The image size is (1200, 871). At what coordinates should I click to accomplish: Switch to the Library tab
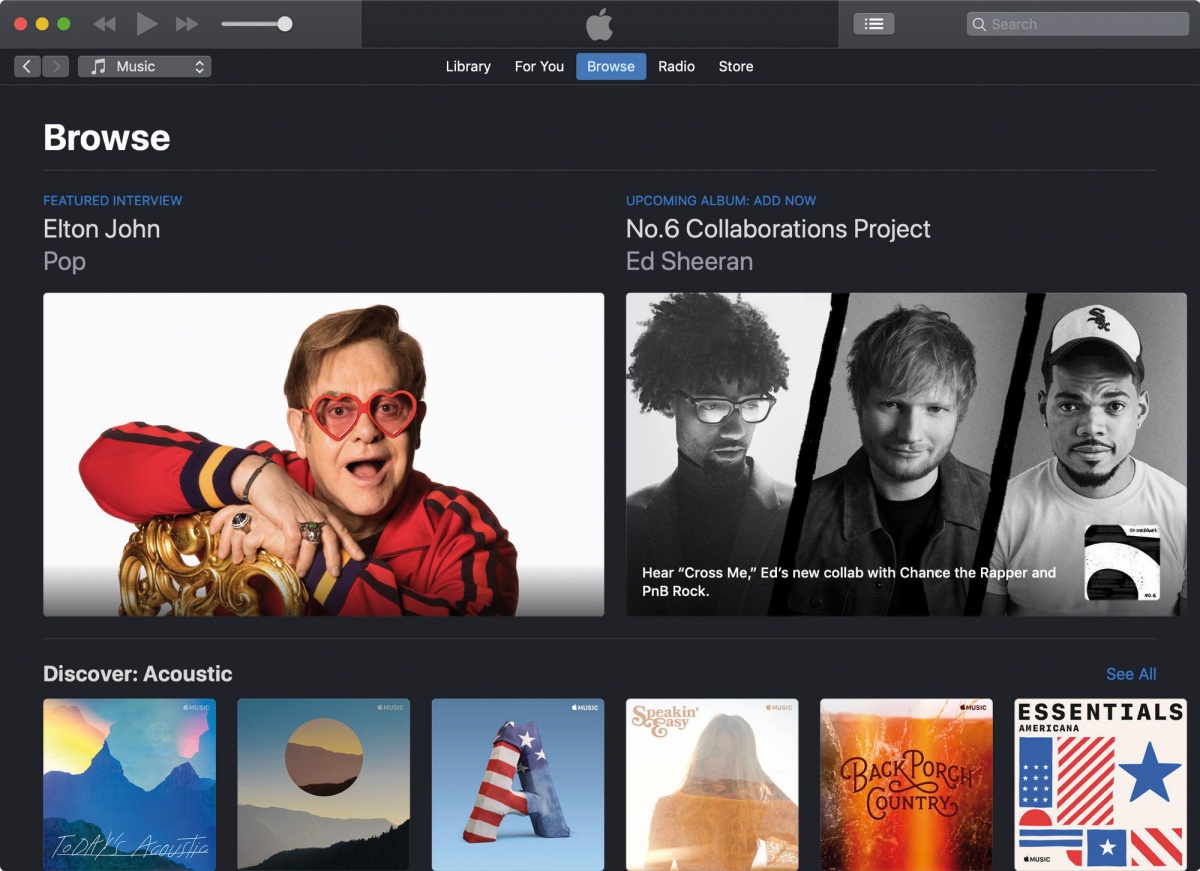point(468,67)
